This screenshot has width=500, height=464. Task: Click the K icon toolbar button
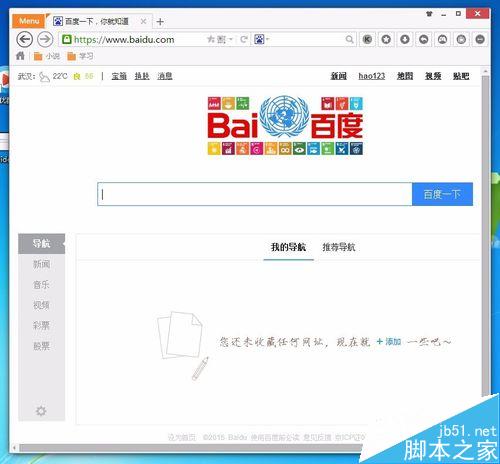367,39
